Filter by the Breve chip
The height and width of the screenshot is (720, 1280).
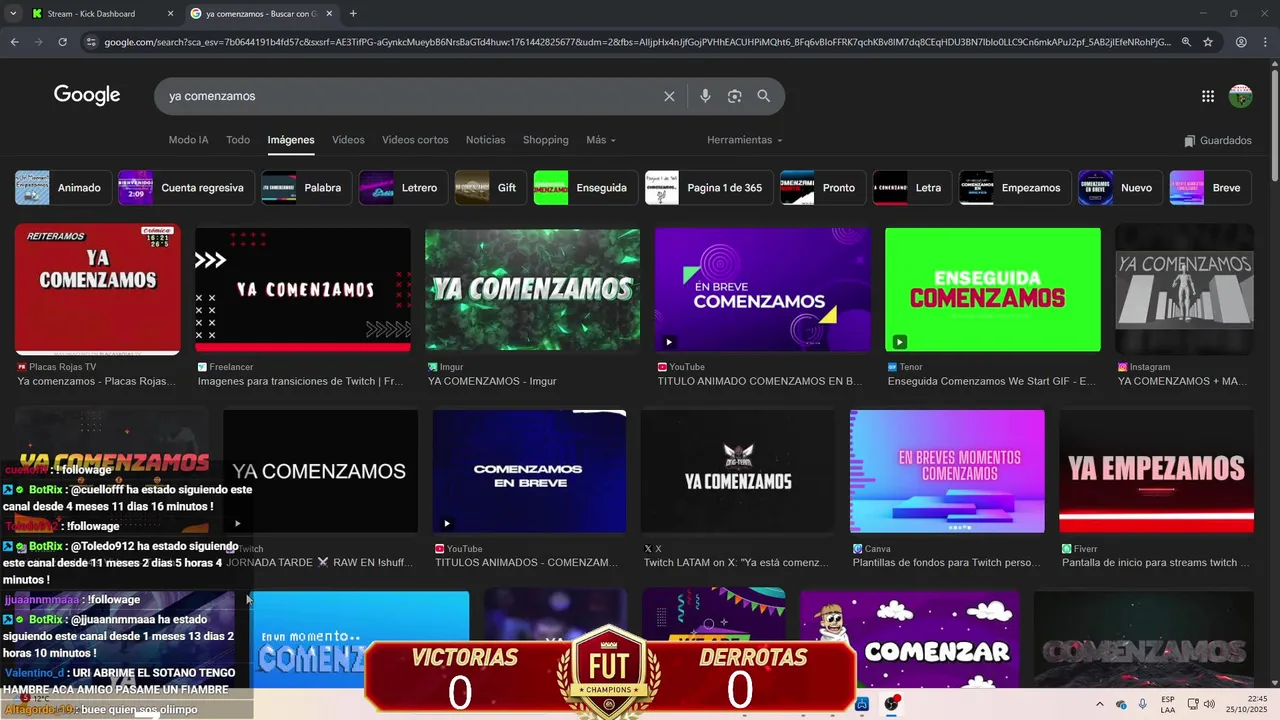click(x=1210, y=188)
